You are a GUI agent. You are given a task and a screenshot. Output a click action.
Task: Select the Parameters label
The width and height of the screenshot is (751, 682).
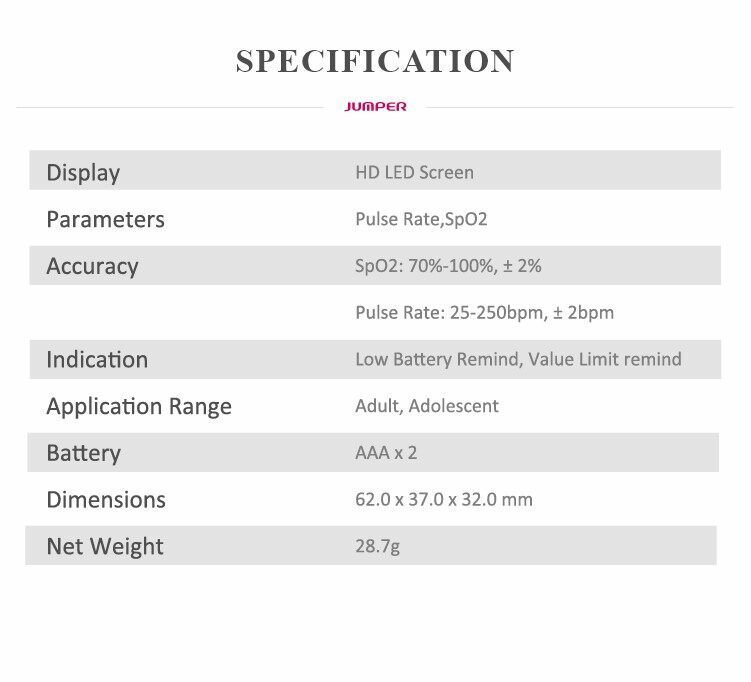(105, 220)
